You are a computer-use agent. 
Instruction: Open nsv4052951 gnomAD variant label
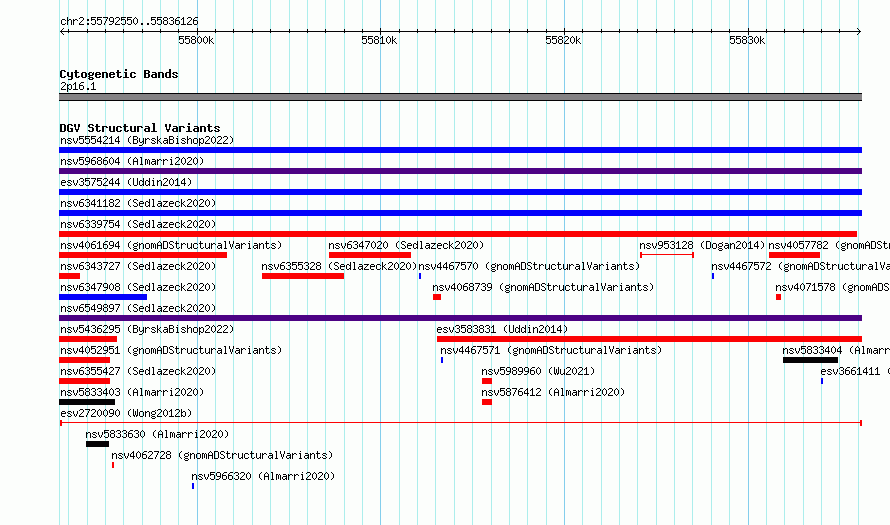171,350
